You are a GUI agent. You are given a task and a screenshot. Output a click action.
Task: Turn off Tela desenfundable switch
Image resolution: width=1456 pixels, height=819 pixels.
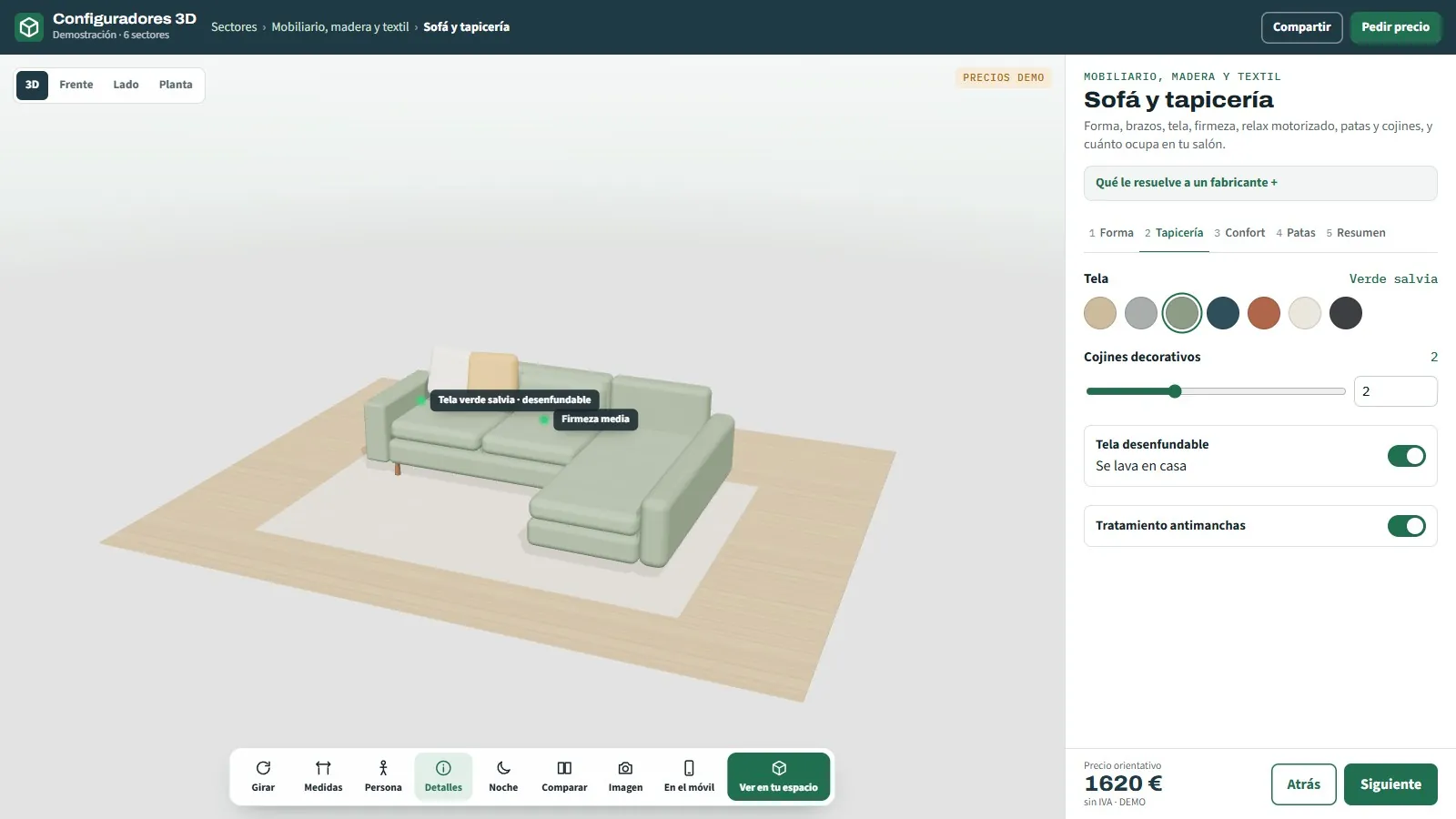1407,456
